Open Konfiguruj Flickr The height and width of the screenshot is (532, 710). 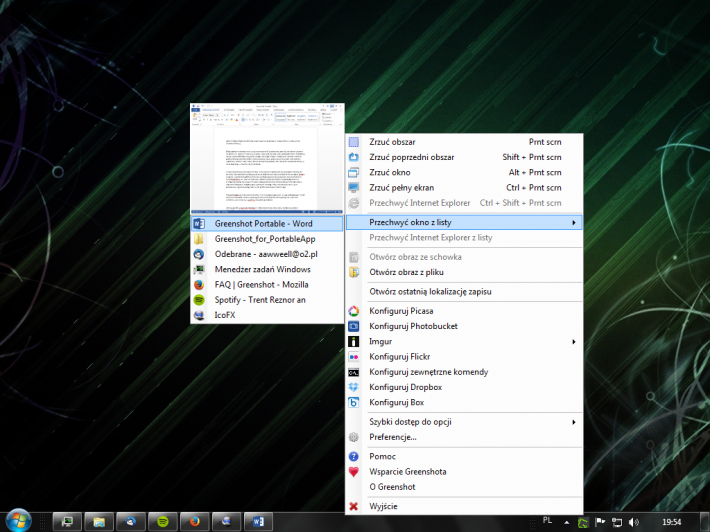(x=465, y=357)
